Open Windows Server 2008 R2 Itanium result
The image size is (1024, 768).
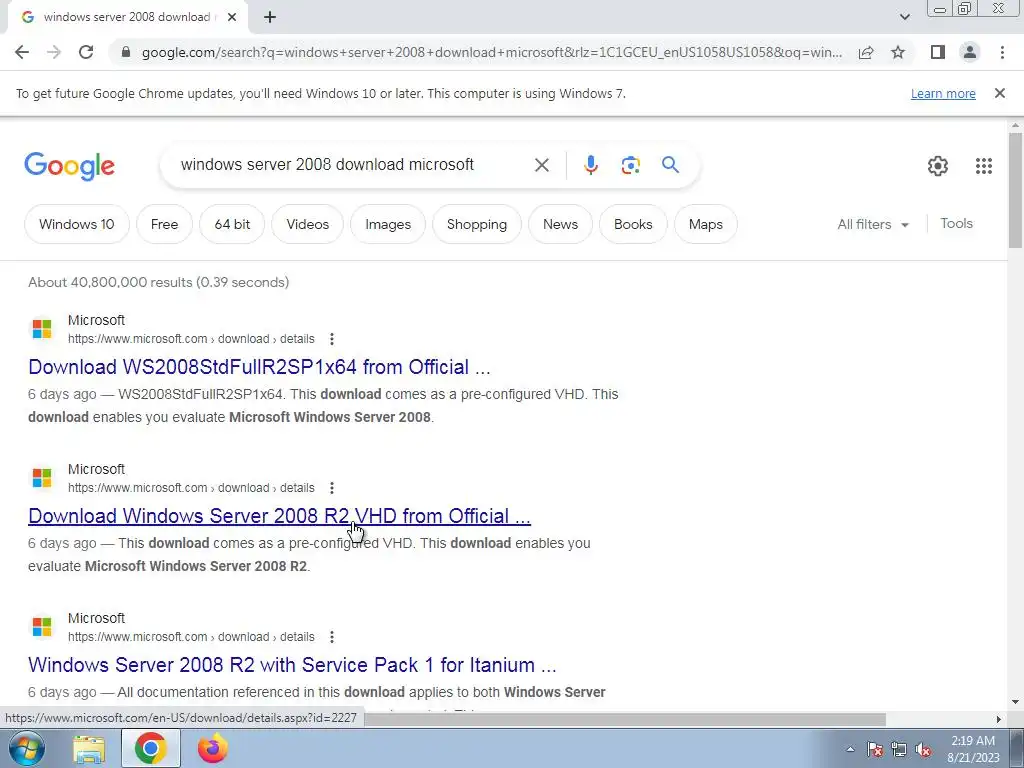(x=292, y=665)
